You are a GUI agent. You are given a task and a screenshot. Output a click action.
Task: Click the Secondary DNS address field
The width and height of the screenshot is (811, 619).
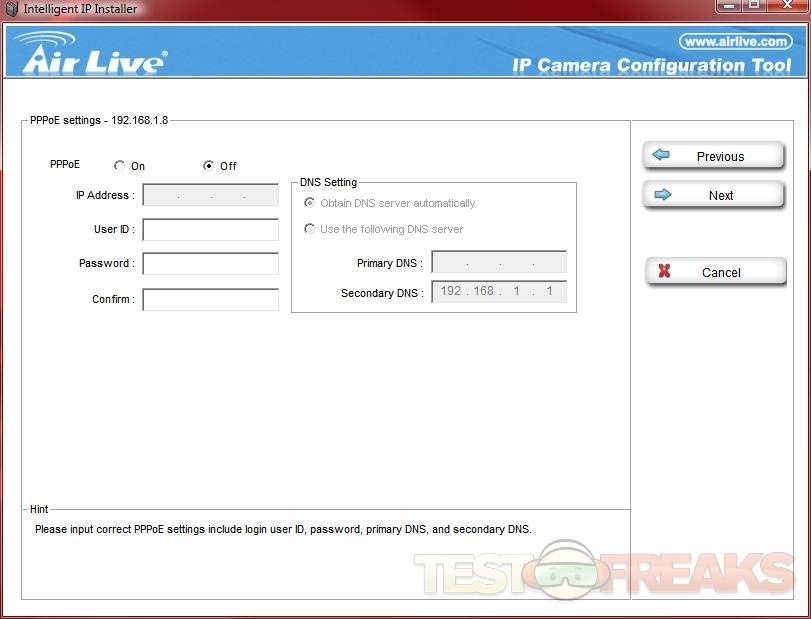498,291
